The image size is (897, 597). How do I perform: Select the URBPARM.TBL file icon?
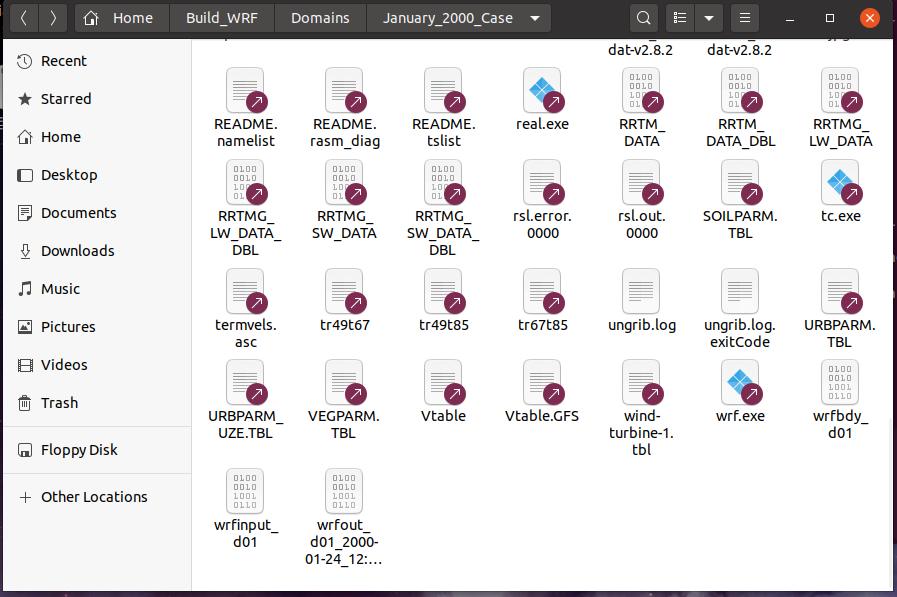point(840,291)
